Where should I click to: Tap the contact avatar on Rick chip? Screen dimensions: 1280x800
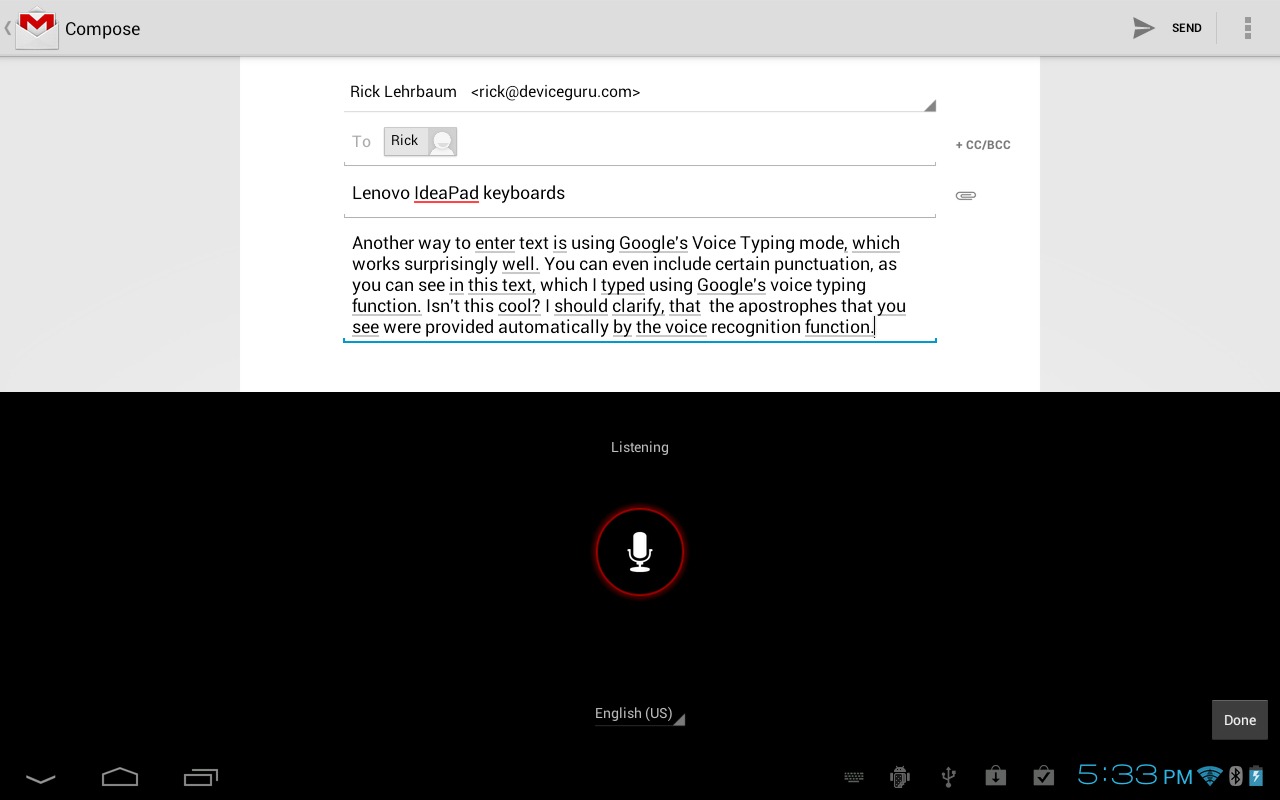click(442, 141)
